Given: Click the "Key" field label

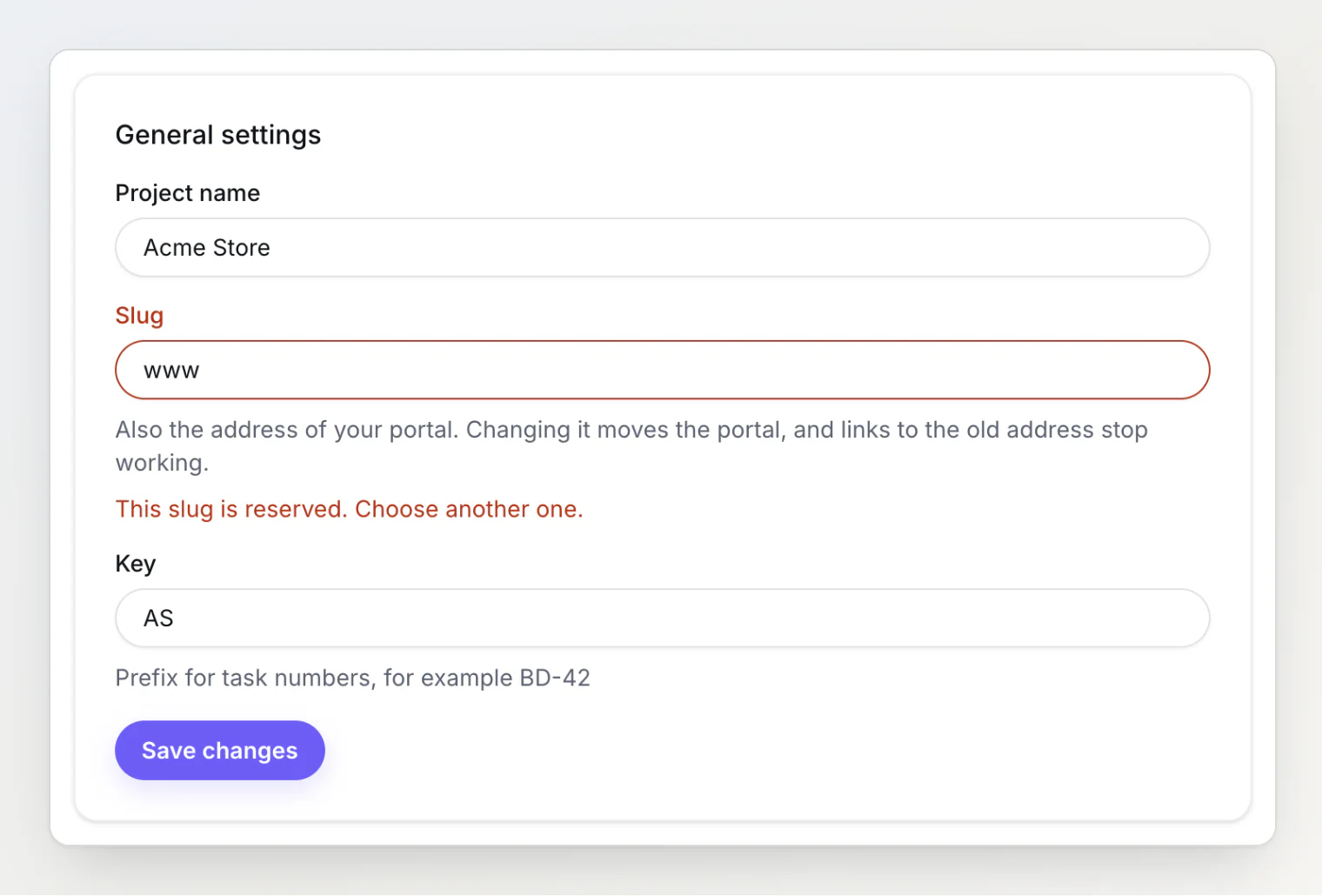Looking at the screenshot, I should tap(136, 564).
